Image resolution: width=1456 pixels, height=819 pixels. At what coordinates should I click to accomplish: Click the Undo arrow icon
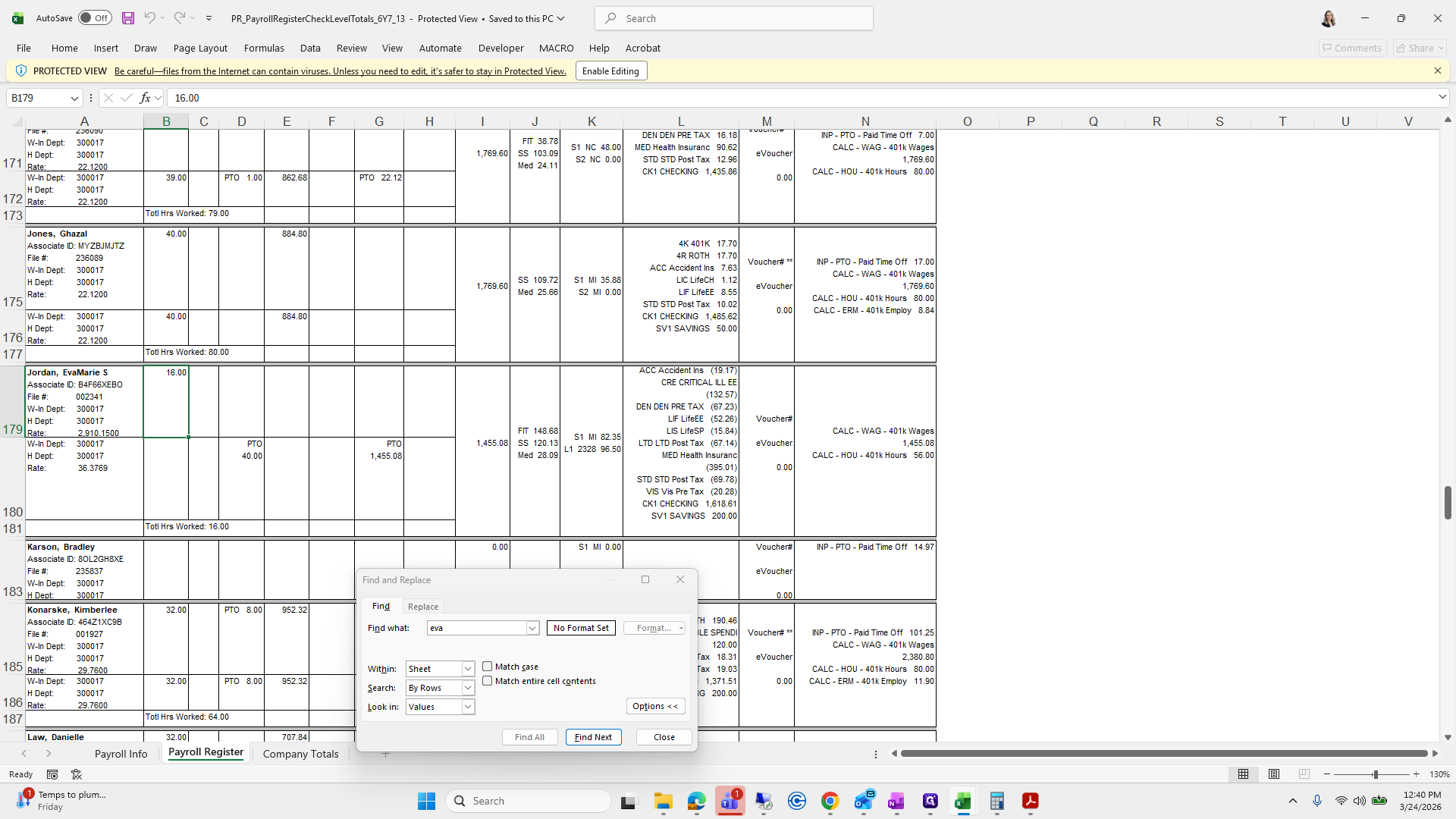(x=150, y=18)
